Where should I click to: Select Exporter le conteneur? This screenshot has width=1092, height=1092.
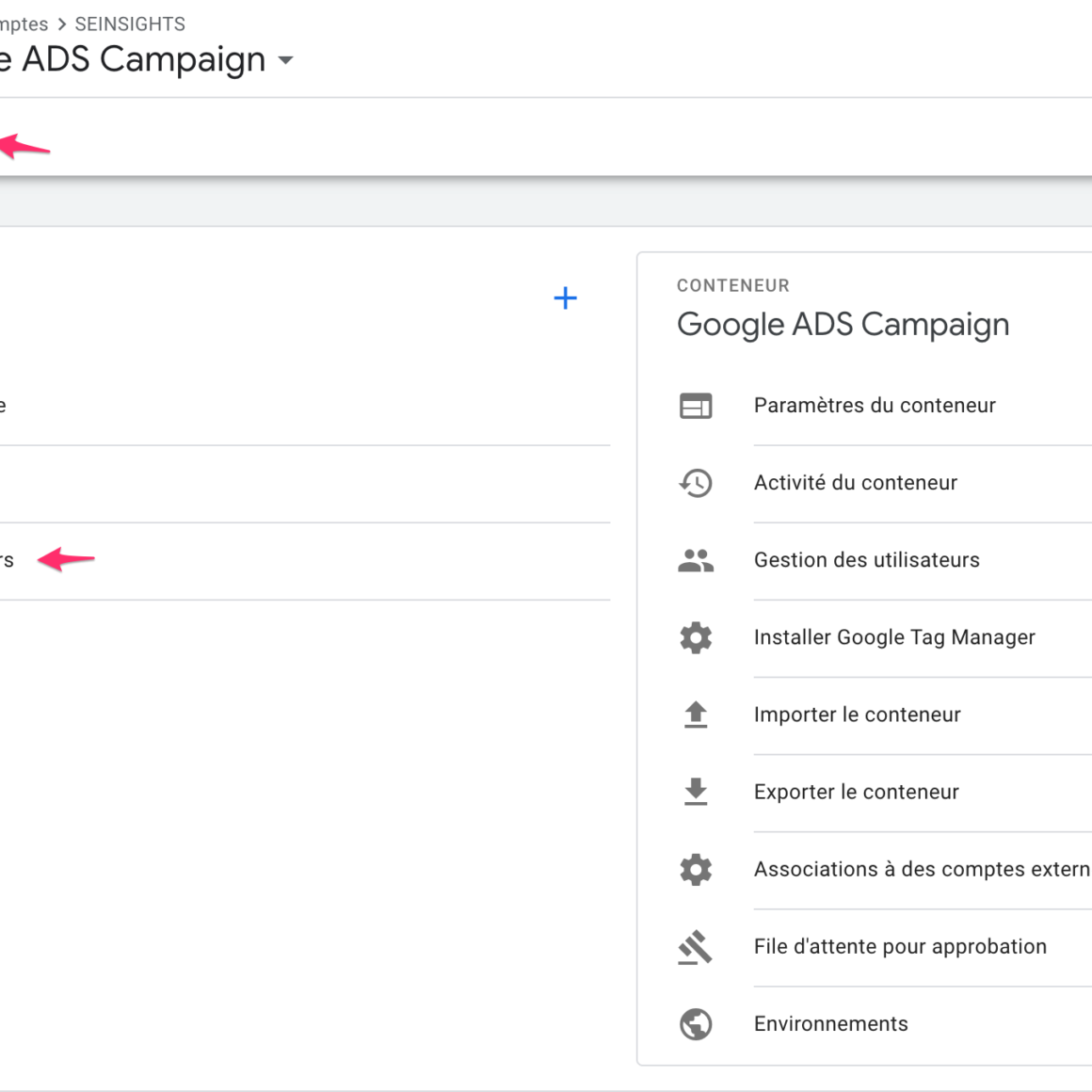(856, 792)
